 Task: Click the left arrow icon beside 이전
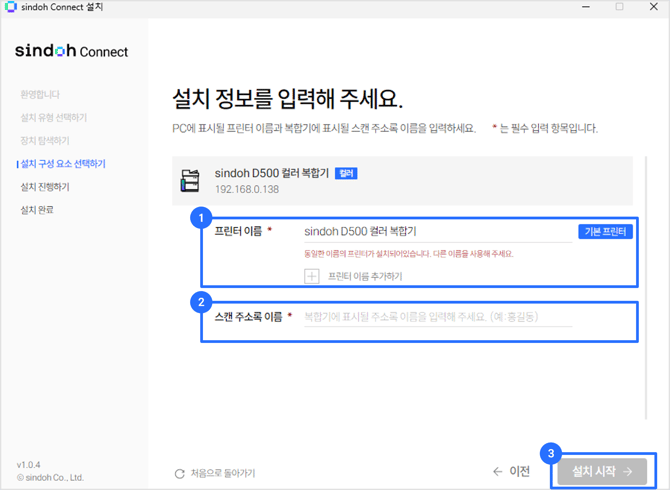497,471
